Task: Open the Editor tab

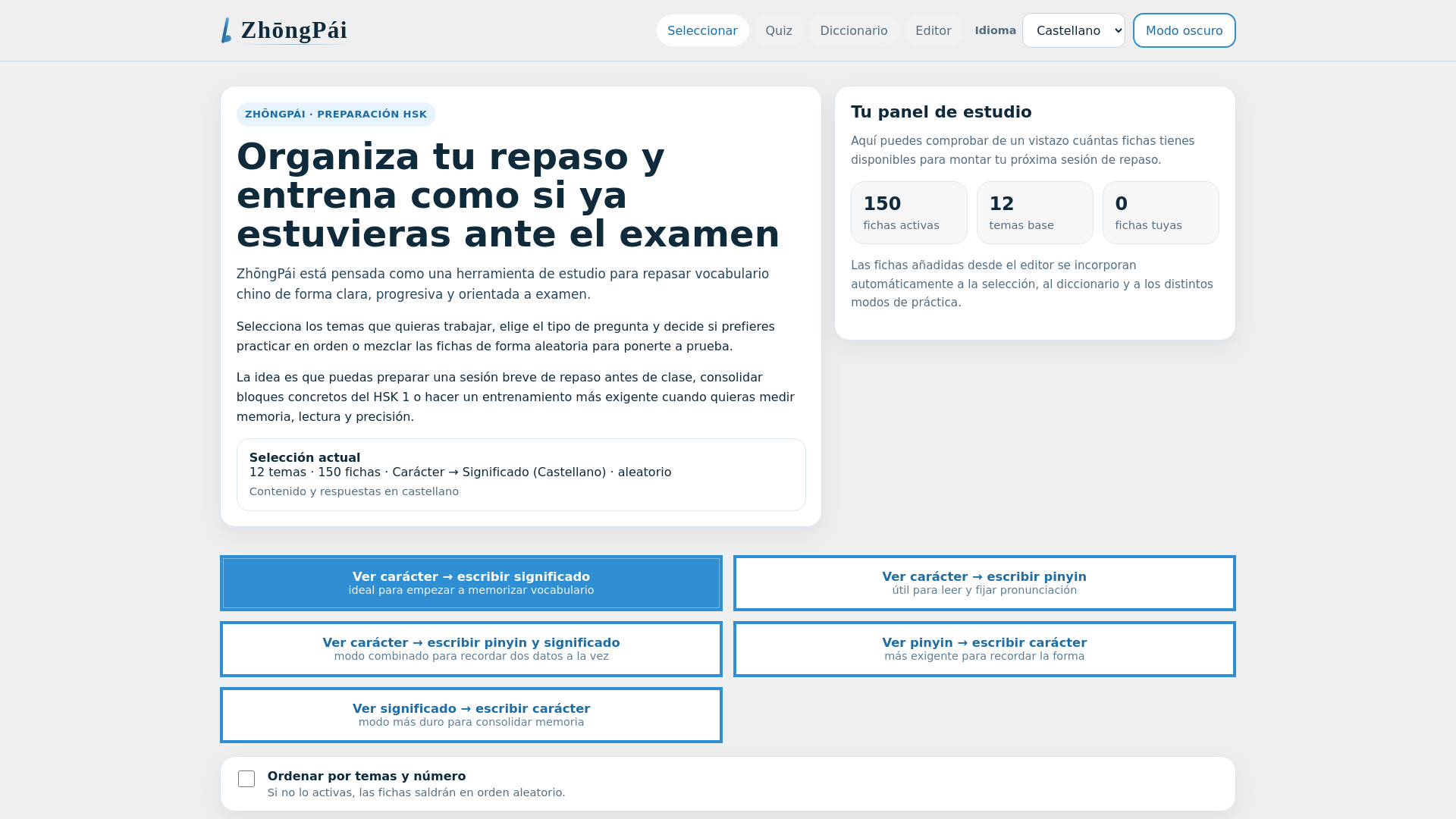Action: pyautogui.click(x=933, y=30)
